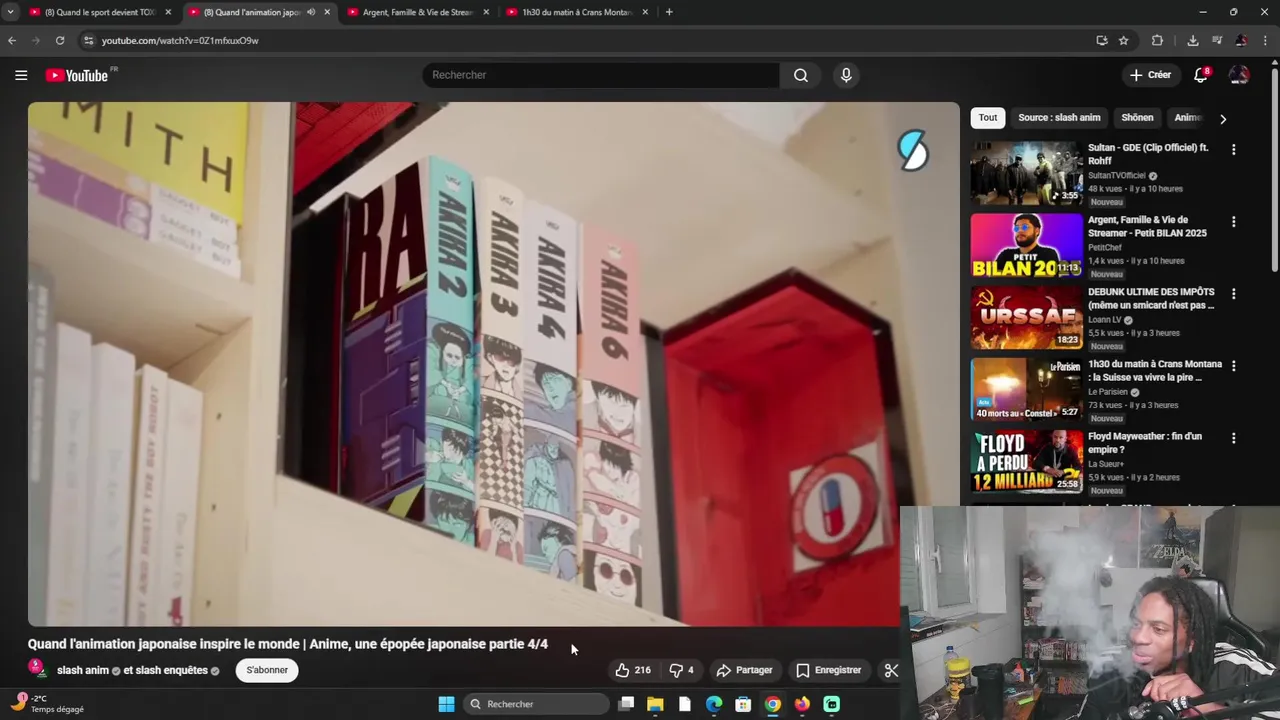Screen dimensions: 1280x720
Task: Click the Créer button
Action: pyautogui.click(x=1150, y=75)
